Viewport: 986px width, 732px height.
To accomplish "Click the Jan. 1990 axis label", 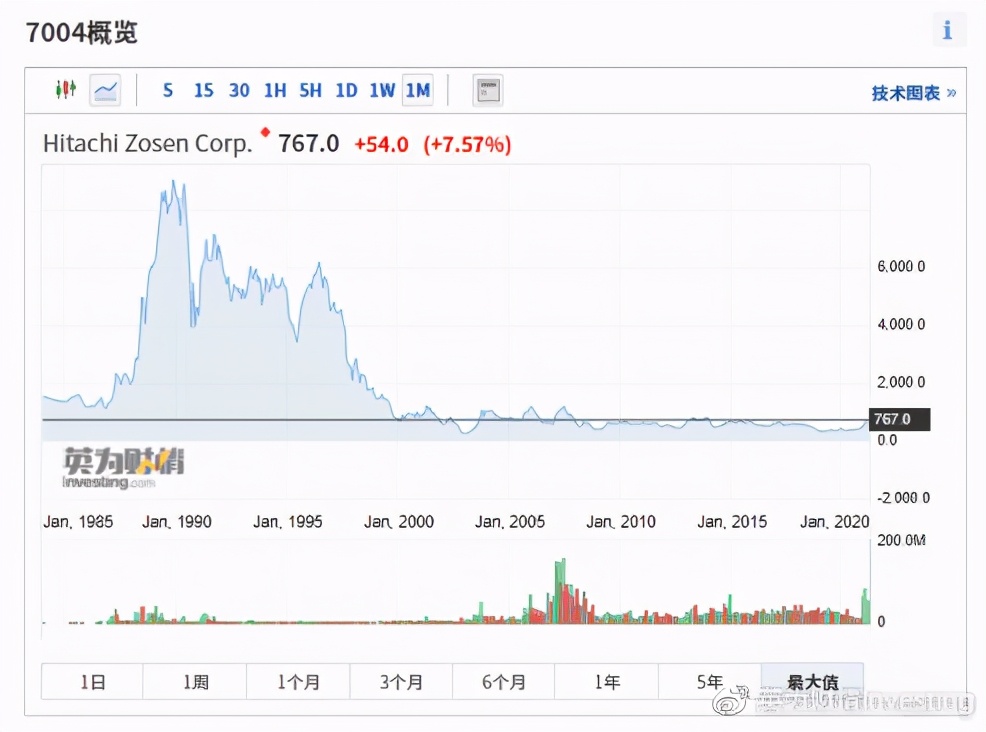I will (x=177, y=522).
